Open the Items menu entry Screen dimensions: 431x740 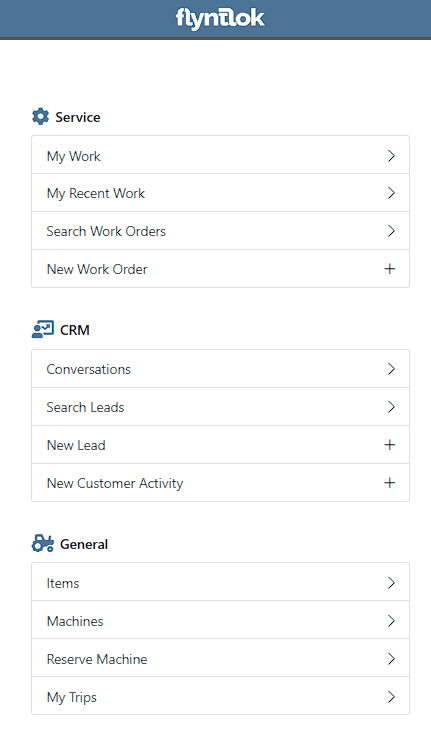coord(220,582)
